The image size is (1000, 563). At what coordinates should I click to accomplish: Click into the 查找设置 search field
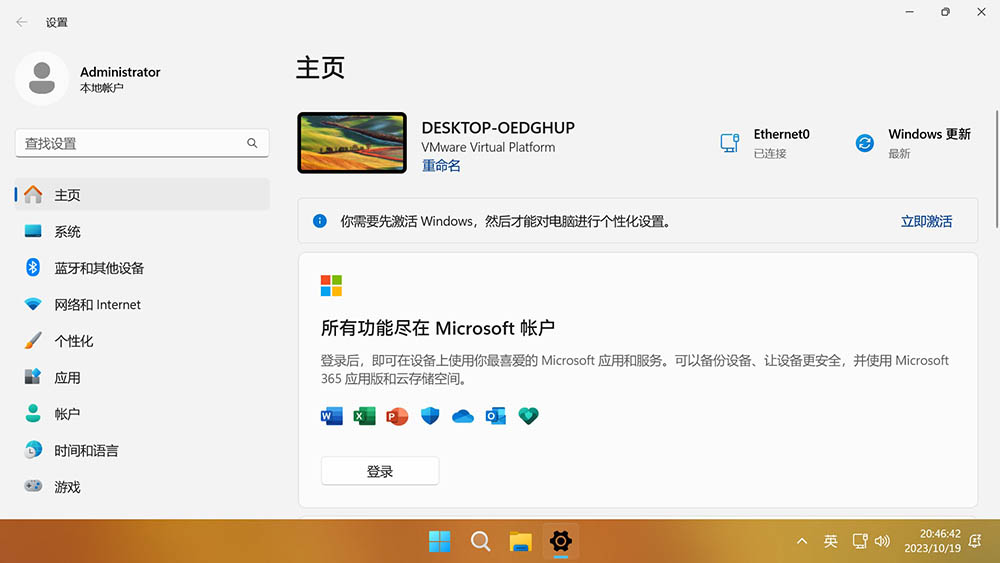[142, 143]
